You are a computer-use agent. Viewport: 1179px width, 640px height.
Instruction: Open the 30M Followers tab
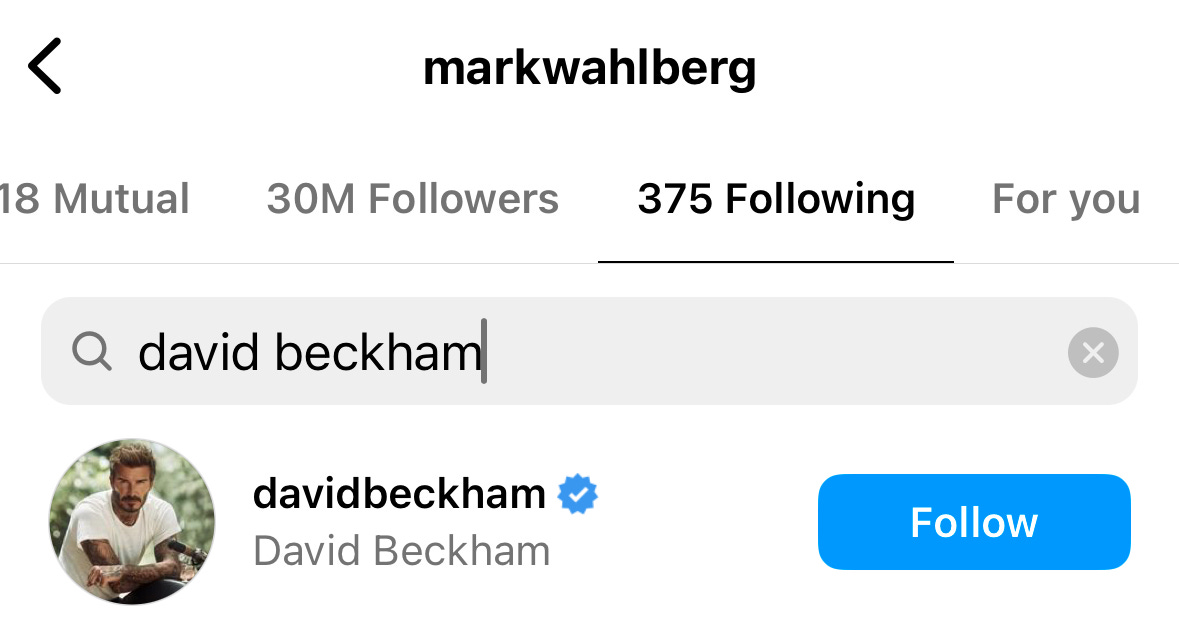(x=412, y=199)
